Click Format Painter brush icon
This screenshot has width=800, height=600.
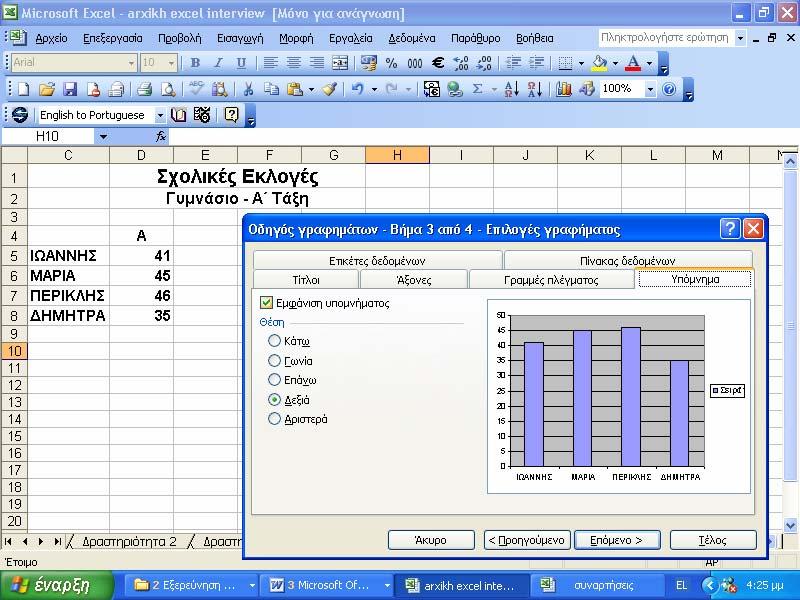coord(330,89)
